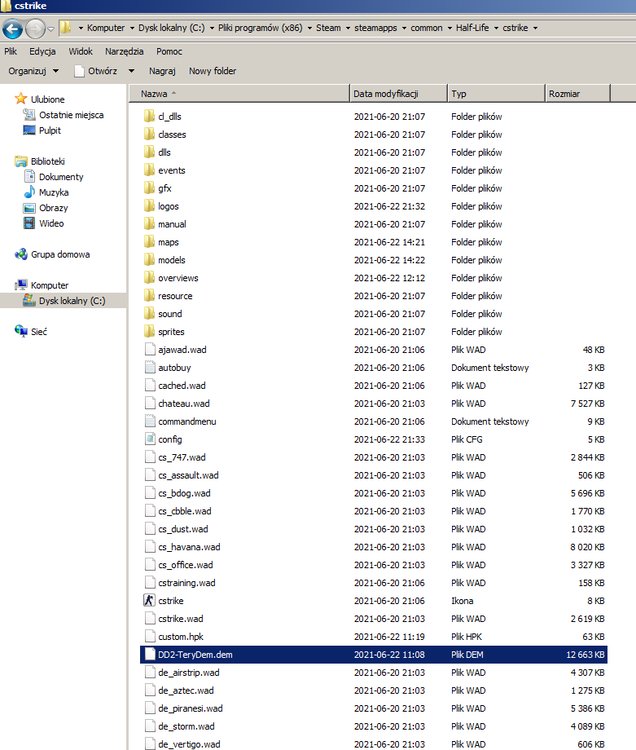Select the cl_dlls folder name
The height and width of the screenshot is (750, 636).
tap(170, 116)
